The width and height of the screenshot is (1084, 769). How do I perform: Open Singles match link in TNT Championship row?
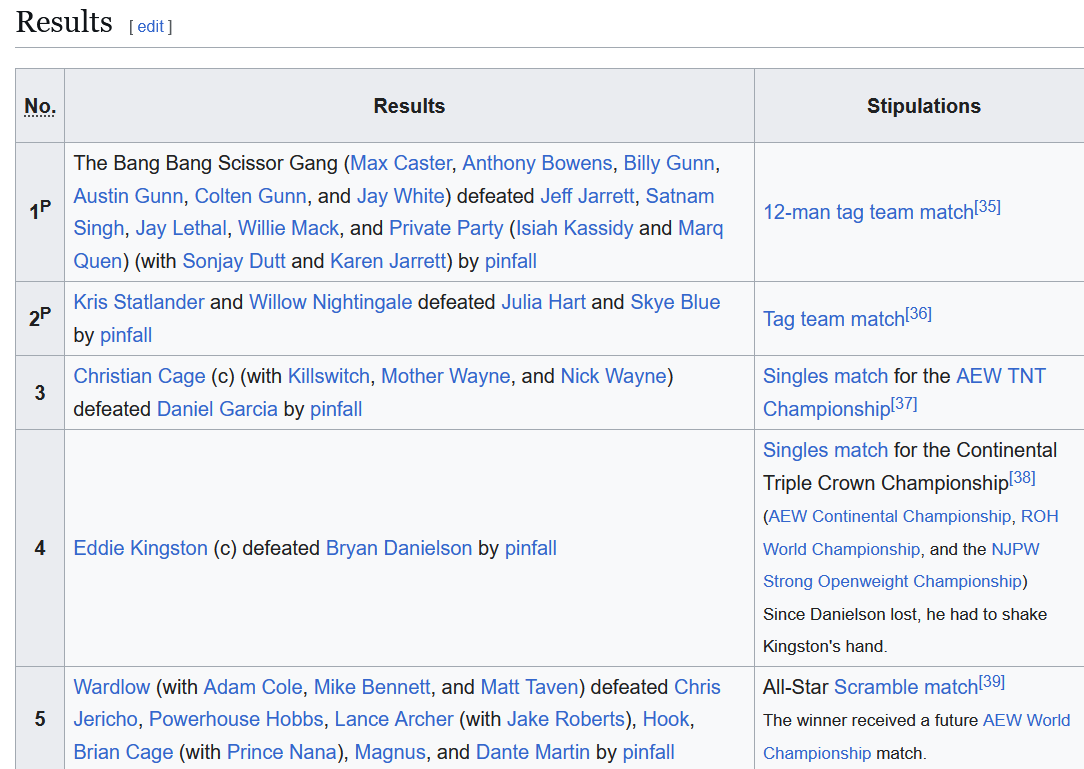point(825,376)
